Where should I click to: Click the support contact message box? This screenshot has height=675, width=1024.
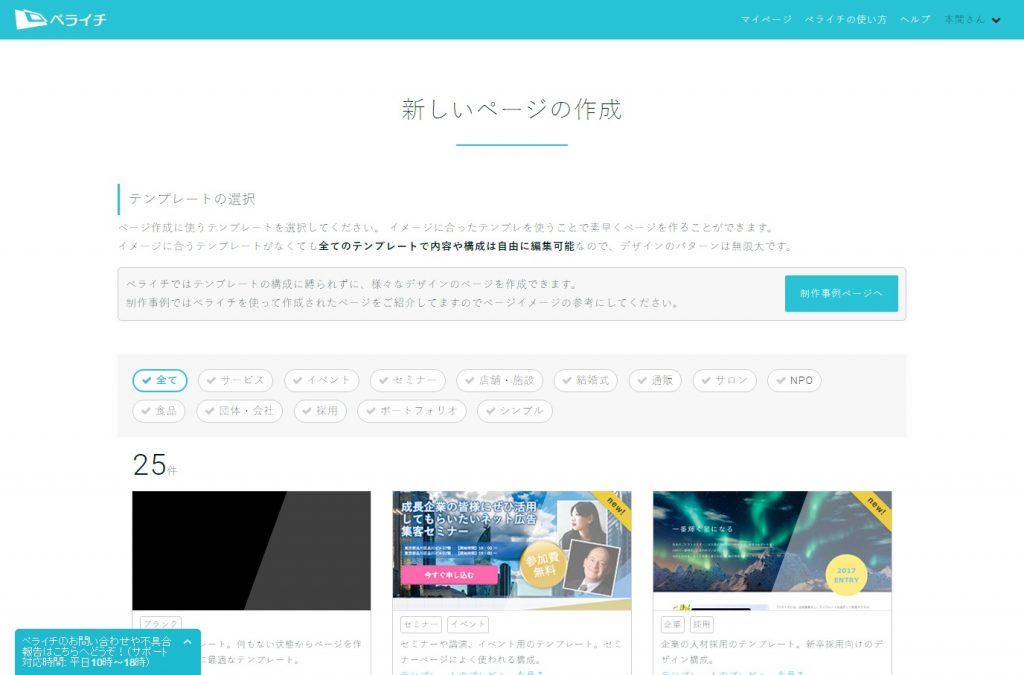(98, 651)
